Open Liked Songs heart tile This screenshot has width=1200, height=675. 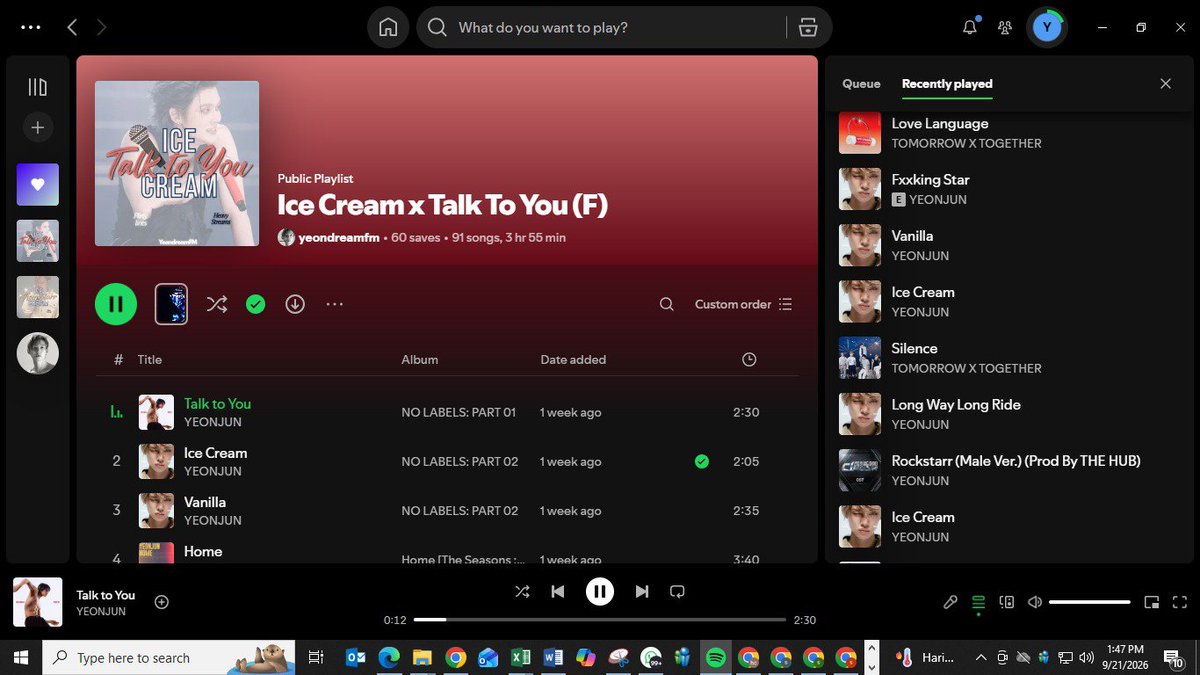coord(38,185)
